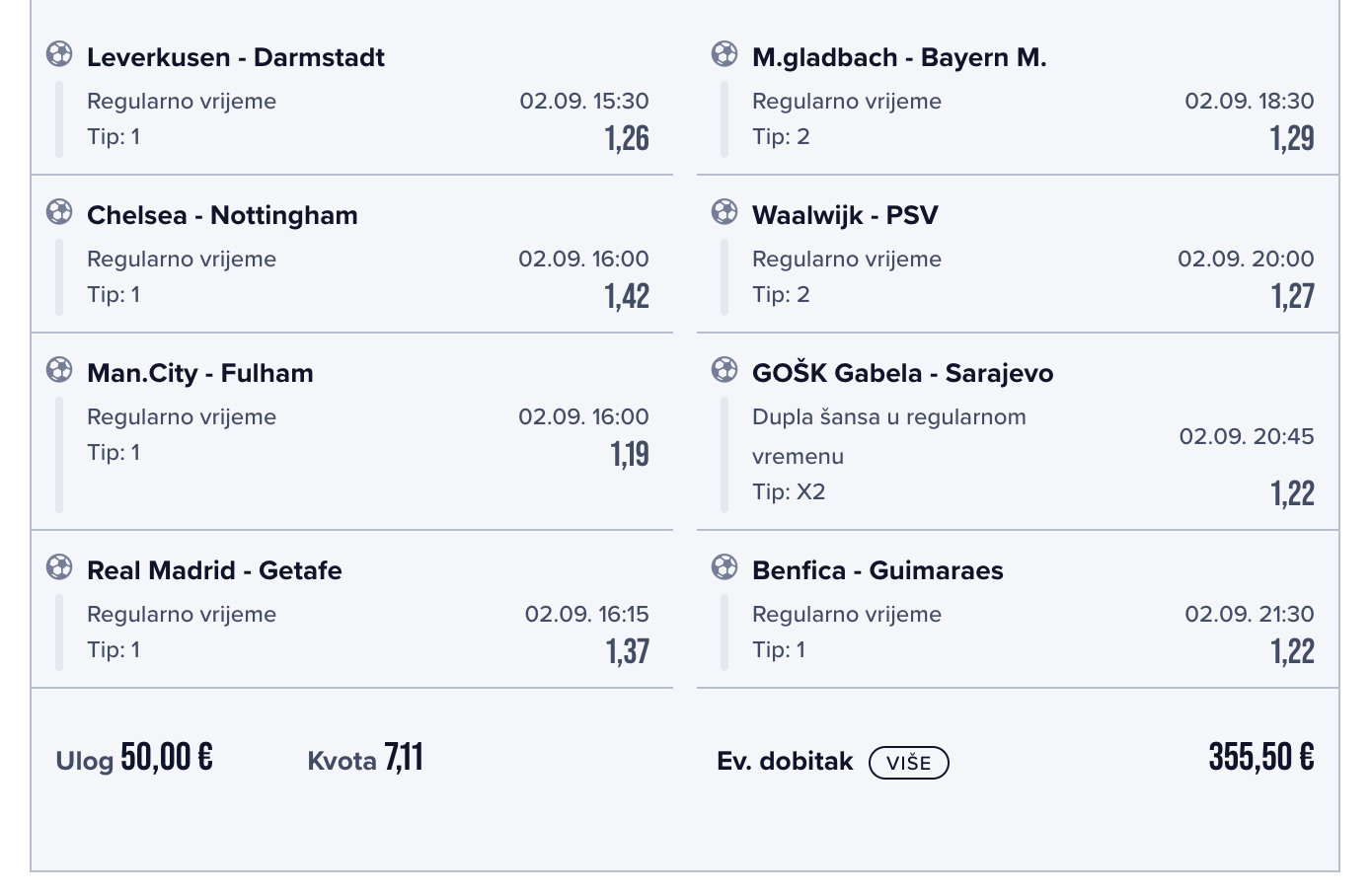Screen dimensions: 1372x896
Task: Open the Leverkusen - Darmstadt match title
Action: 236,57
